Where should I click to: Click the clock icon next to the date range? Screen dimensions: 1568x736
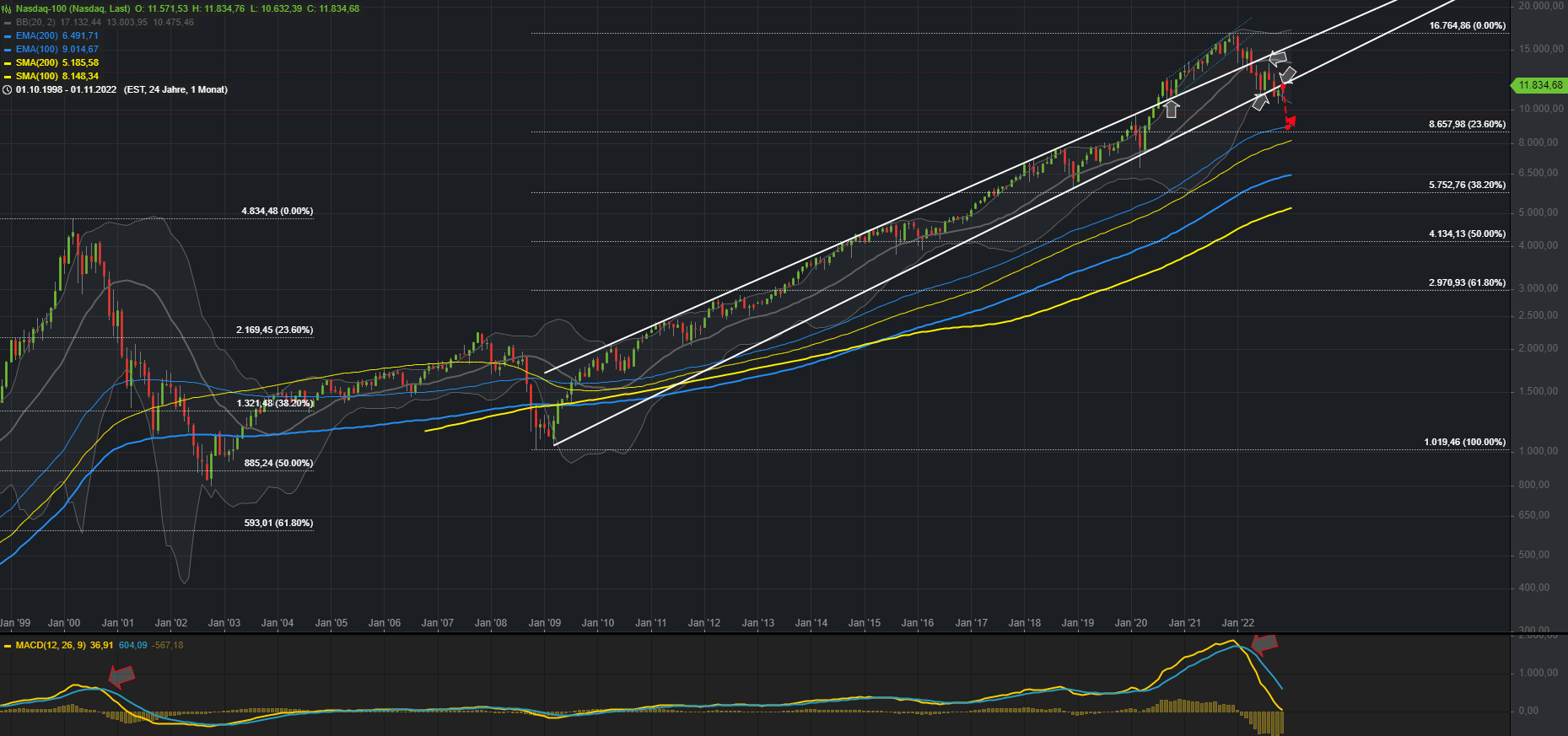click(x=8, y=89)
